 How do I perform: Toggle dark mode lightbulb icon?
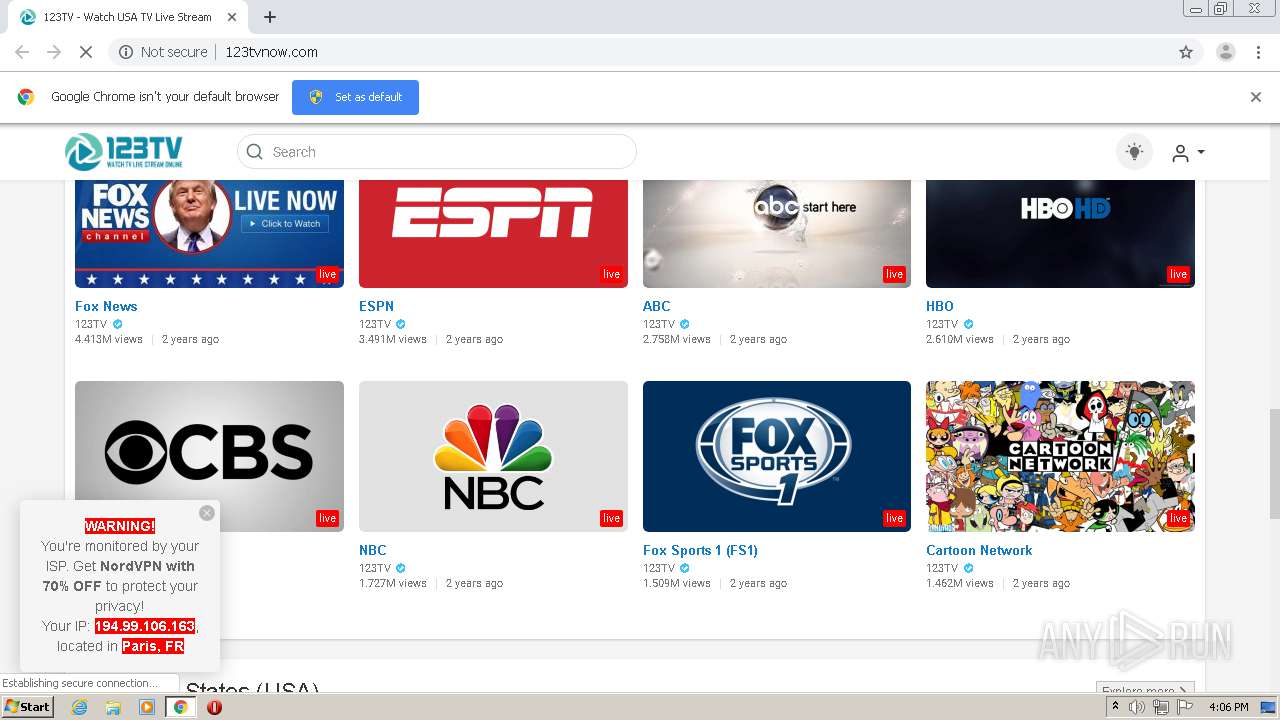[1134, 152]
